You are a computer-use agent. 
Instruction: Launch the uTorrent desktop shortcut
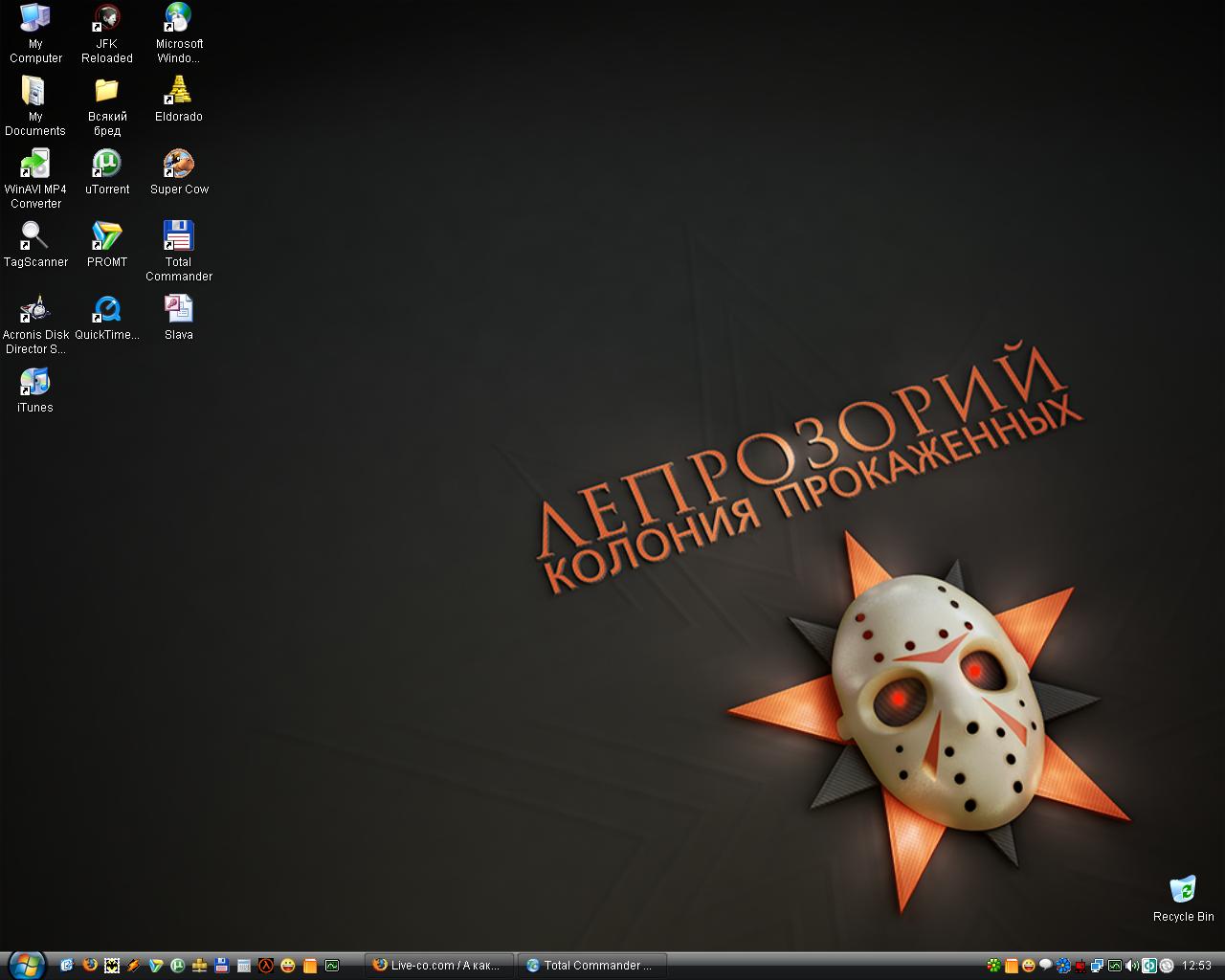[x=106, y=164]
